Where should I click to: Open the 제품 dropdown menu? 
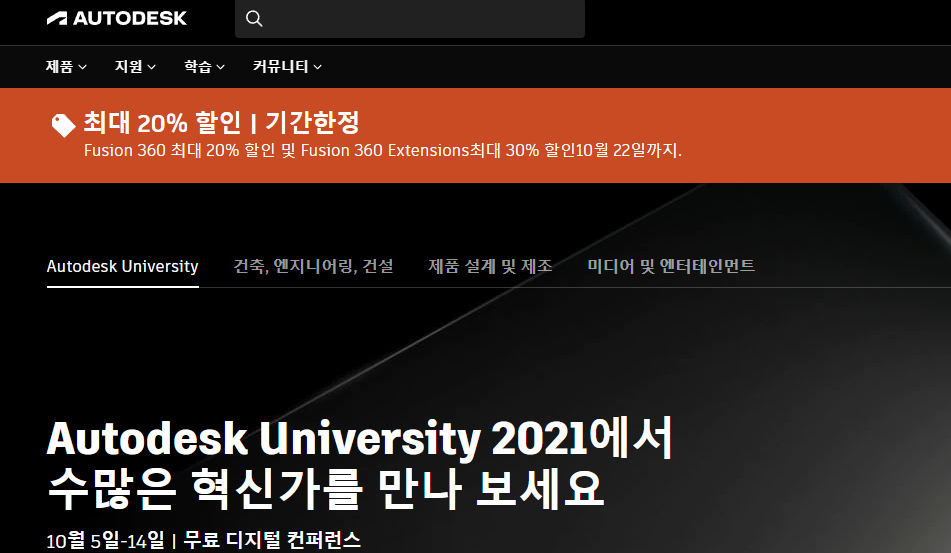tap(66, 66)
